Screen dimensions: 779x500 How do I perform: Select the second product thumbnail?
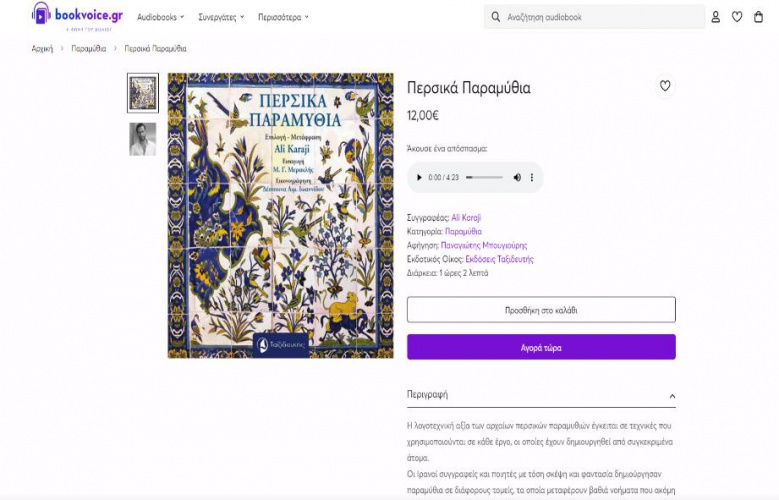pos(143,139)
